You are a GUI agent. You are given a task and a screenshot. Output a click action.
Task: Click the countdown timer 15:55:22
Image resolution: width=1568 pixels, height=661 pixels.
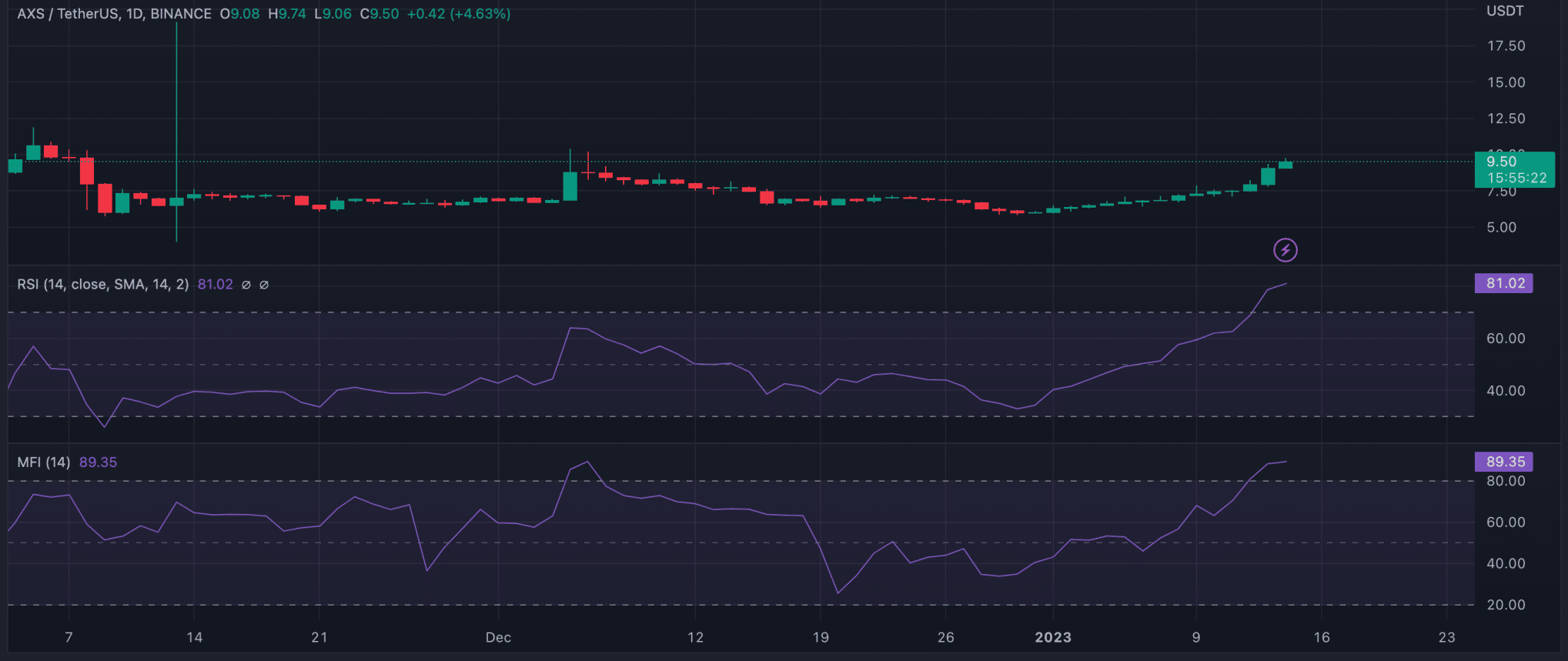tap(1516, 178)
